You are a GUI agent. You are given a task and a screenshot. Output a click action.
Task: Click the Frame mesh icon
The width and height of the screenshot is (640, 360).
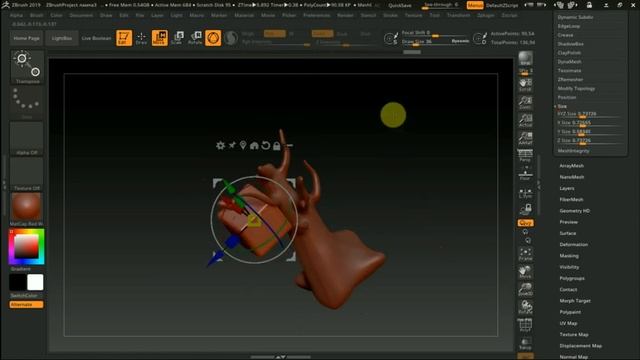click(525, 254)
